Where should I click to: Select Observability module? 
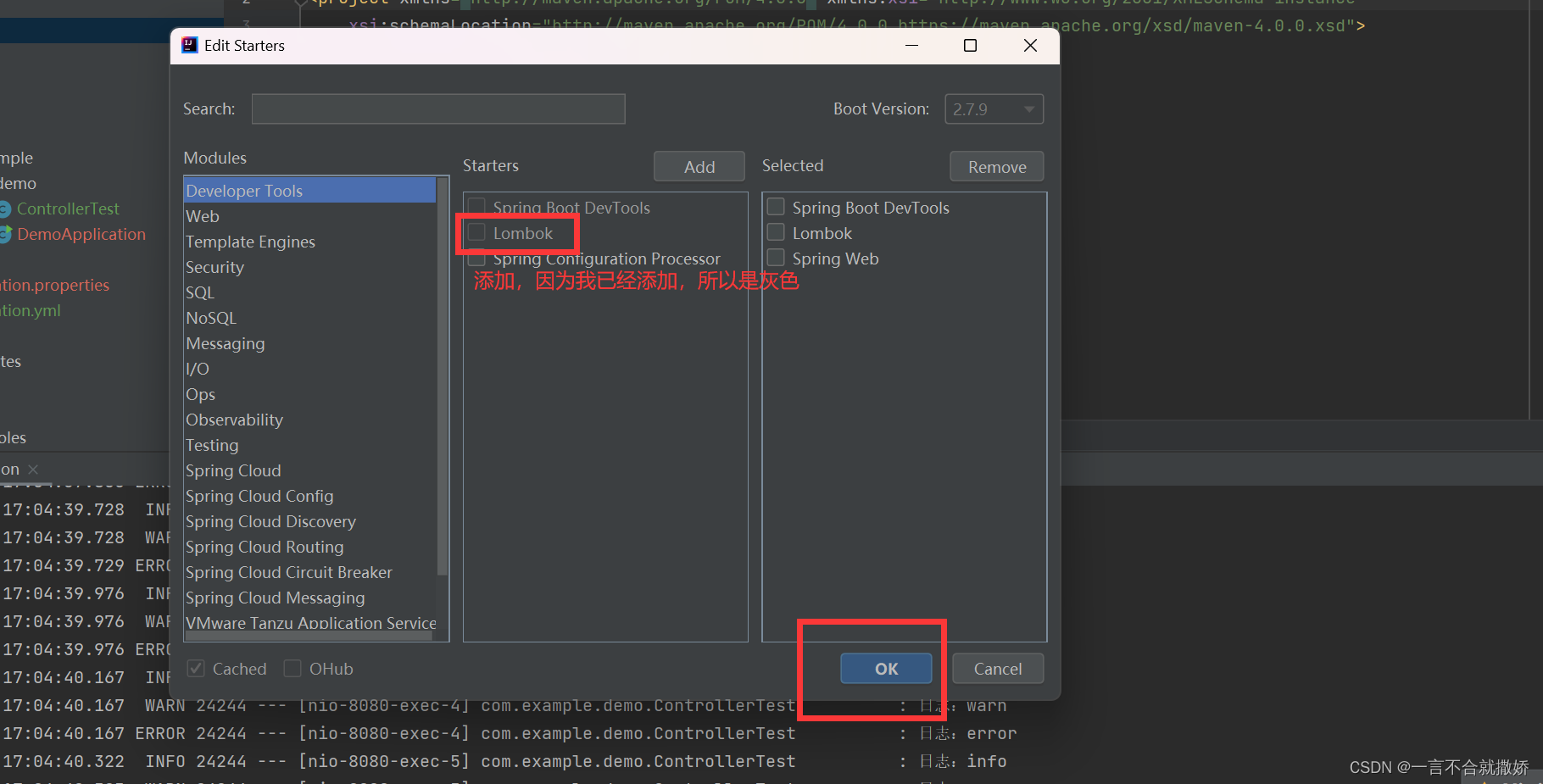click(x=310, y=420)
